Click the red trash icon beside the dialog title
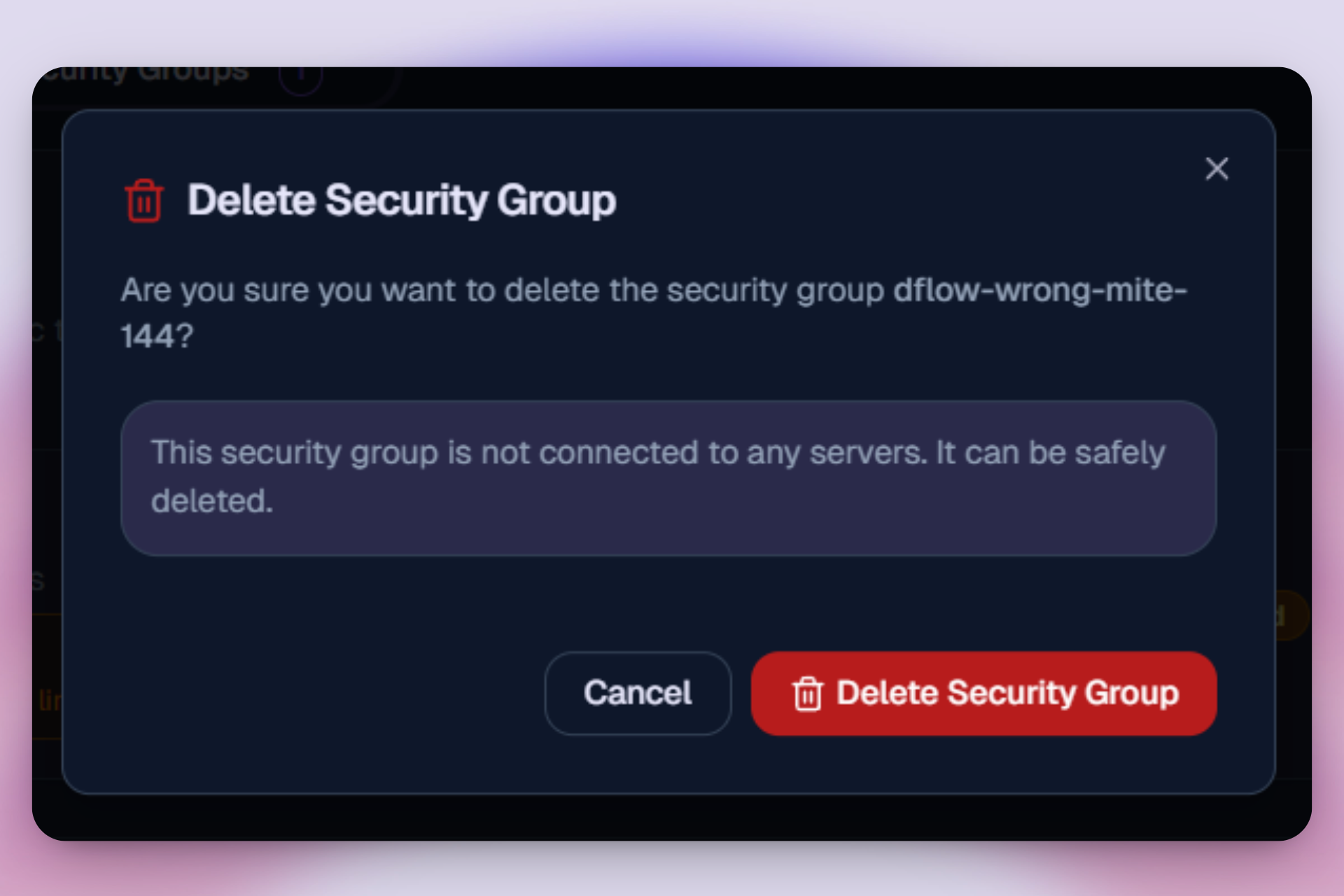This screenshot has height=896, width=1344. pyautogui.click(x=144, y=201)
